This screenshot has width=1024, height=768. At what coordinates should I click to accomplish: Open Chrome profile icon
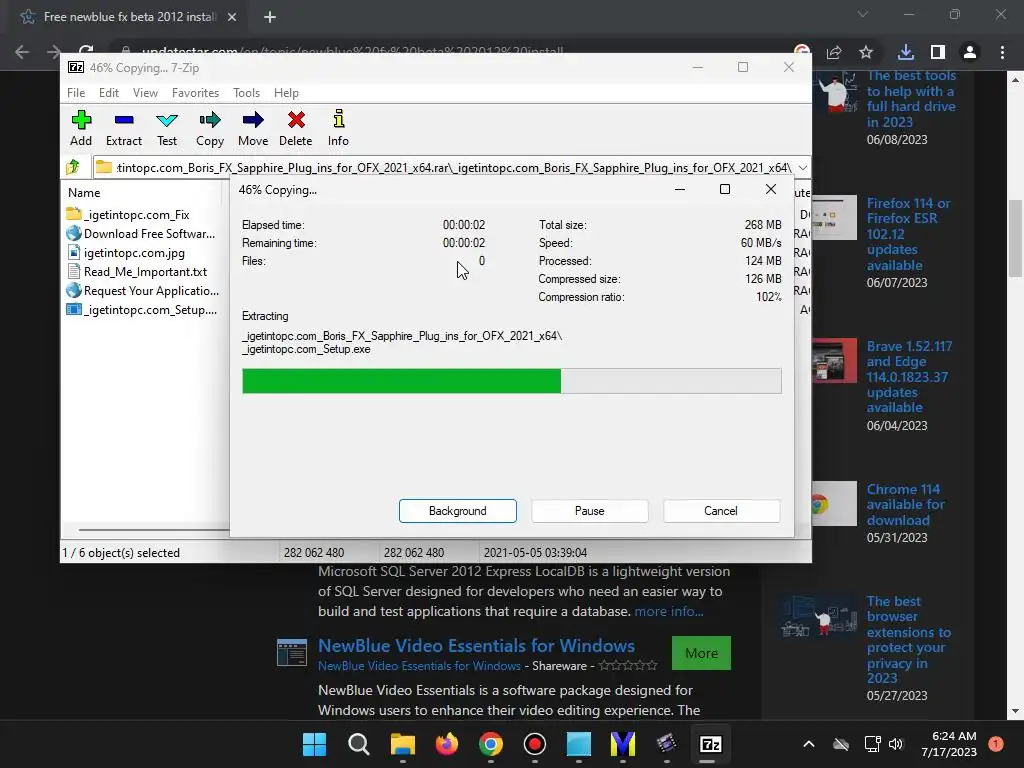[x=970, y=52]
